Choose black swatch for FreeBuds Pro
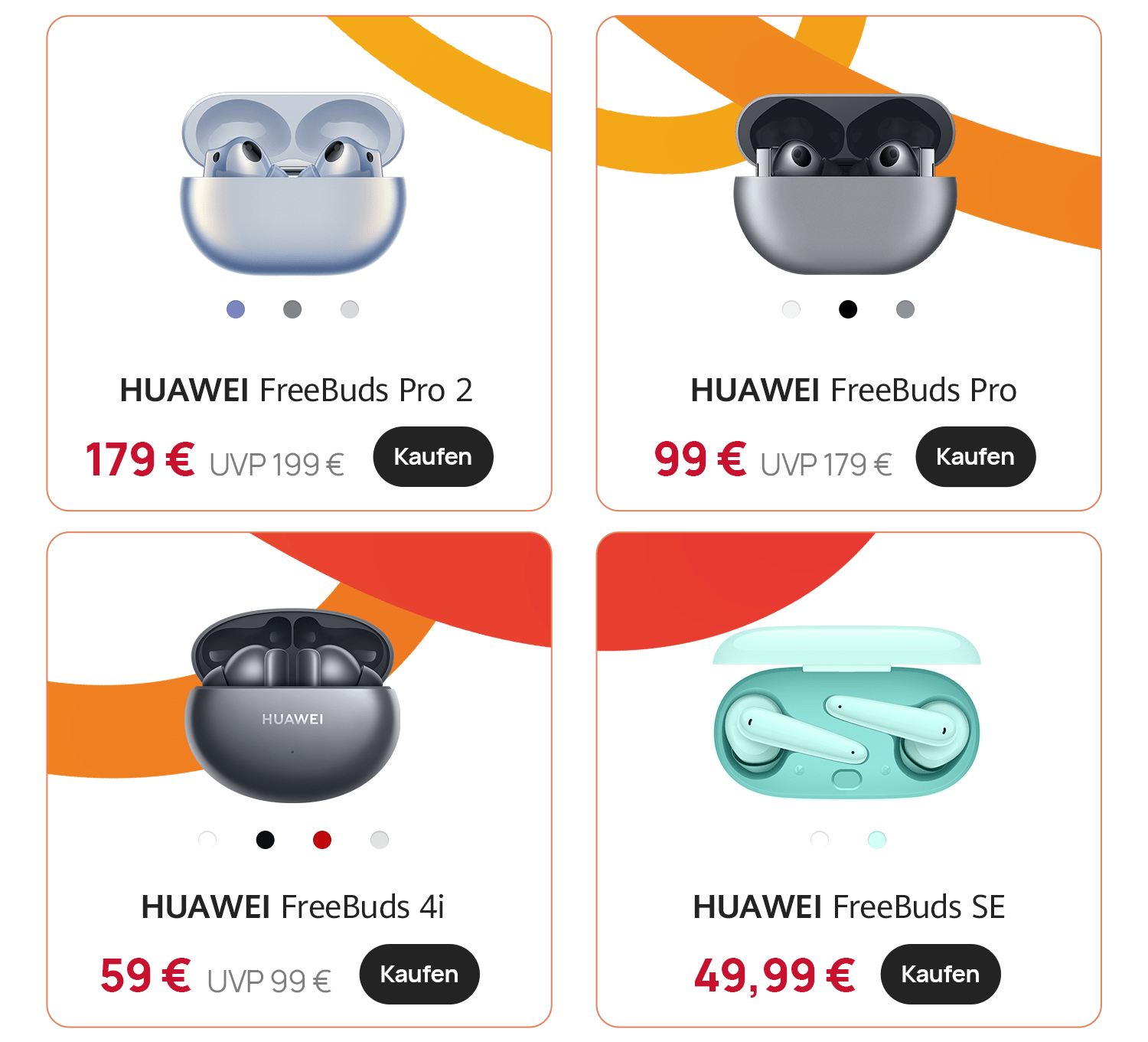1148x1042 pixels. (848, 309)
